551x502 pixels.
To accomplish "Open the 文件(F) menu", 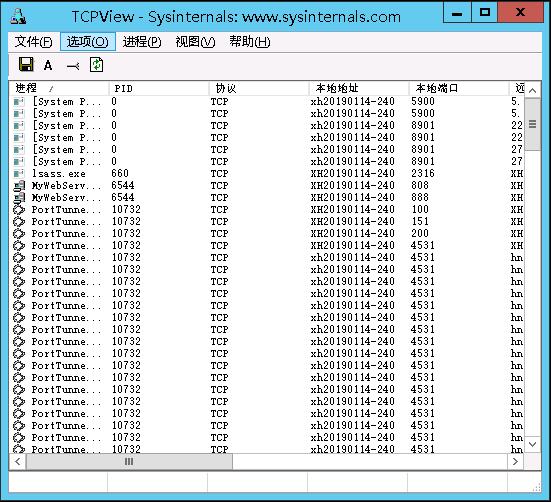I will pyautogui.click(x=33, y=42).
